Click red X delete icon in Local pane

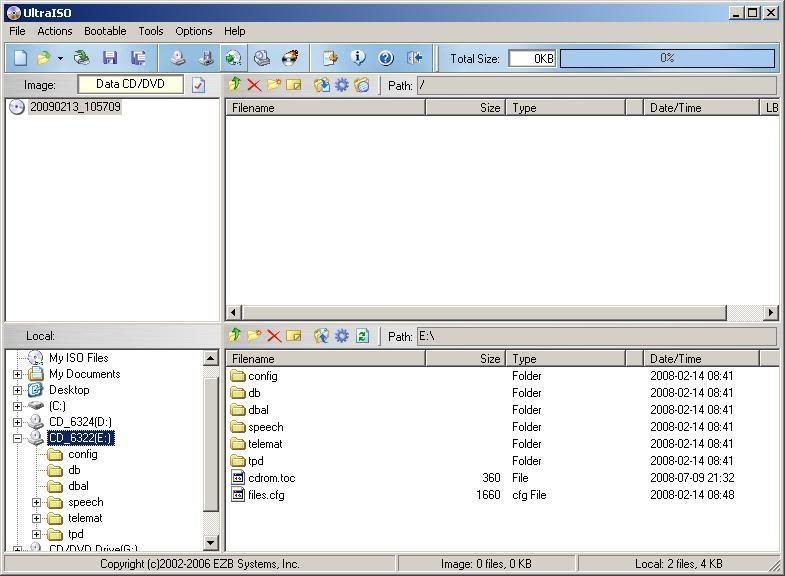pyautogui.click(x=274, y=335)
